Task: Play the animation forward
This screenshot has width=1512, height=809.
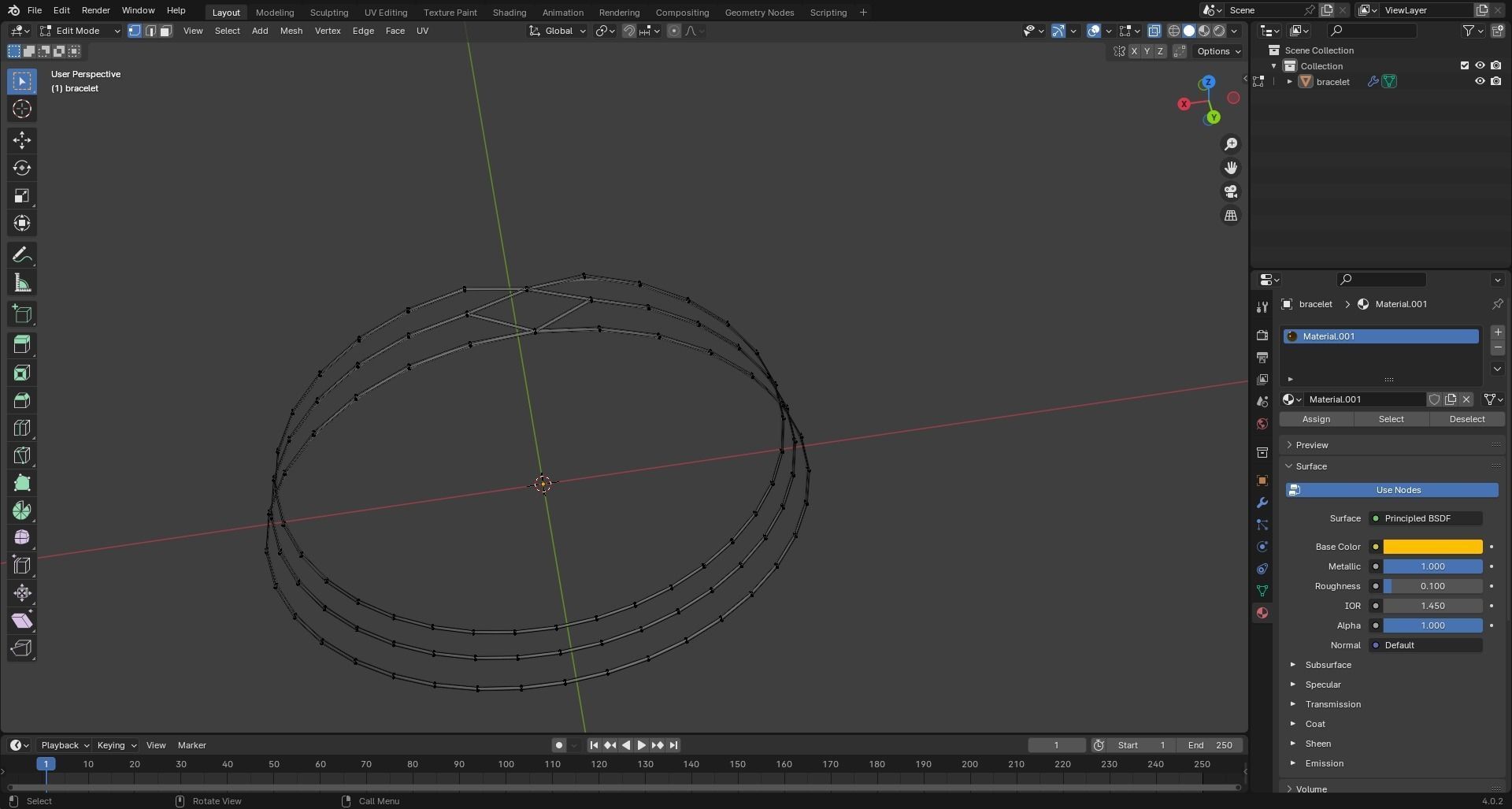Action: pyautogui.click(x=641, y=745)
